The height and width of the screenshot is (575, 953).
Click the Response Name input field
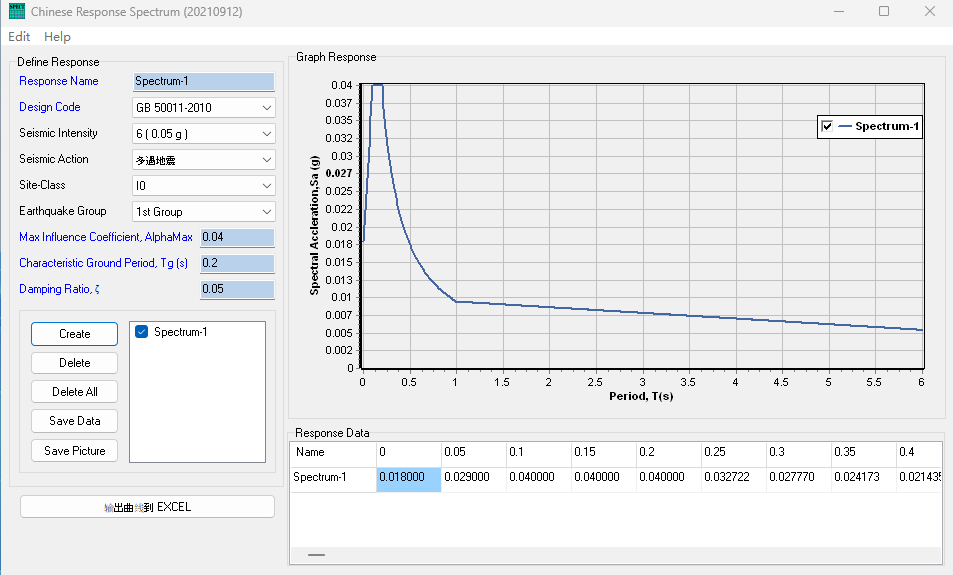pyautogui.click(x=204, y=81)
